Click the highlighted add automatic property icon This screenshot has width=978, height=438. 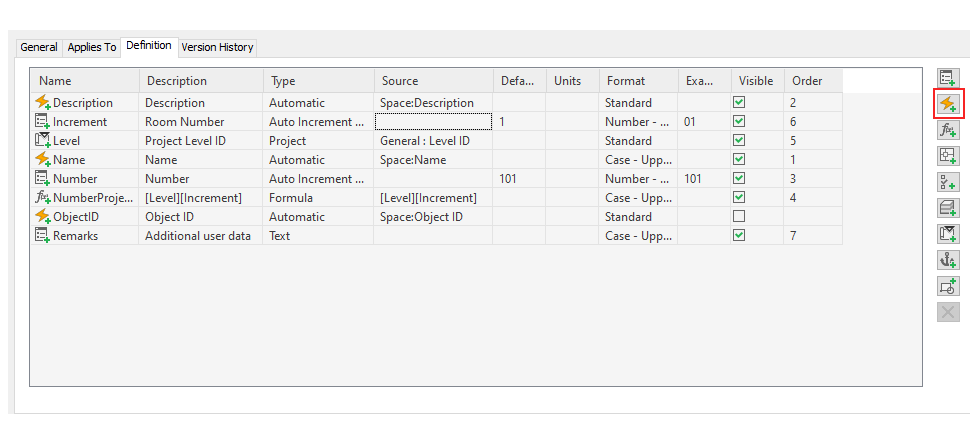tap(948, 103)
